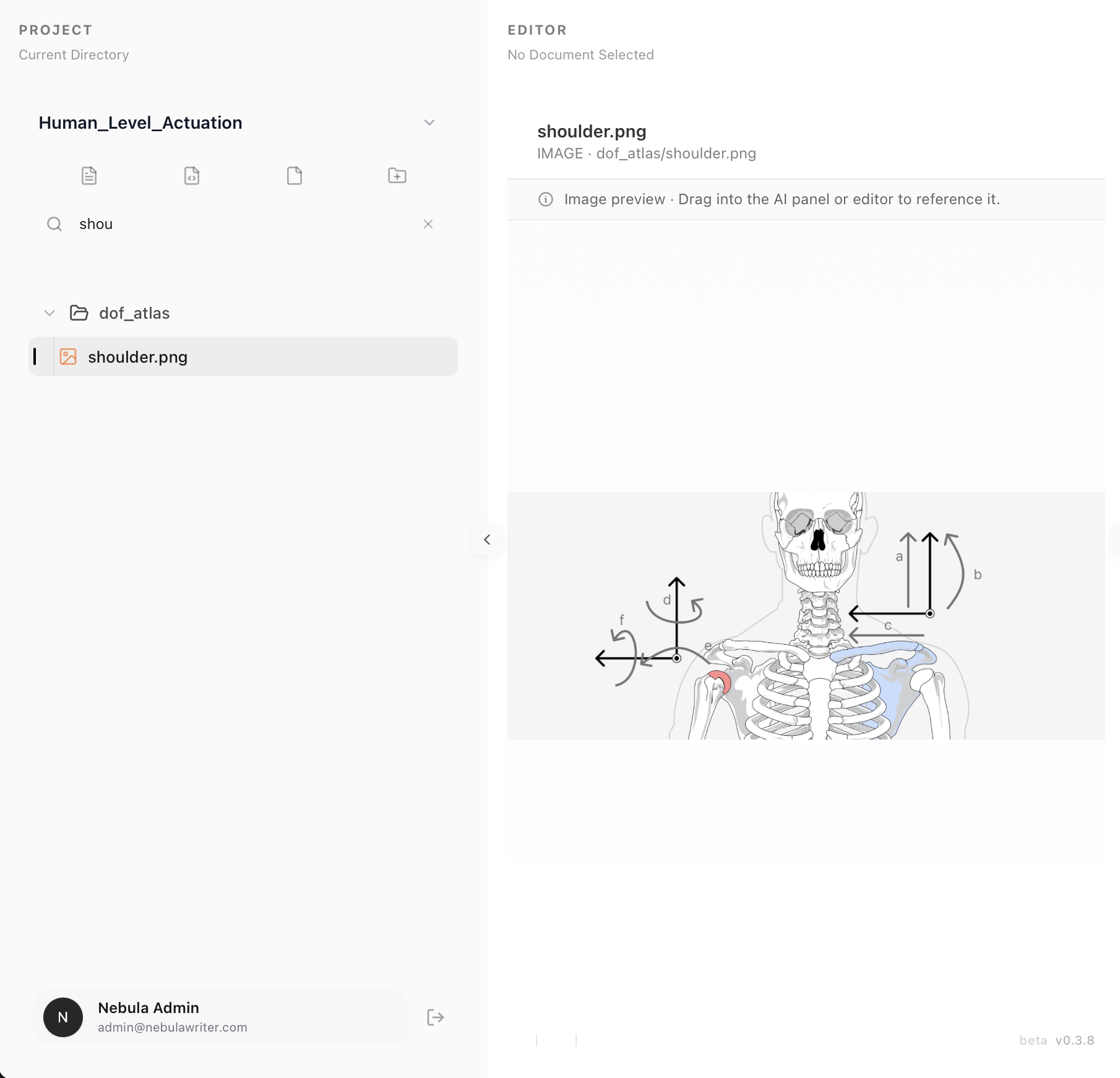
Task: Click the beta v0.3.8 version label
Action: (1057, 1040)
